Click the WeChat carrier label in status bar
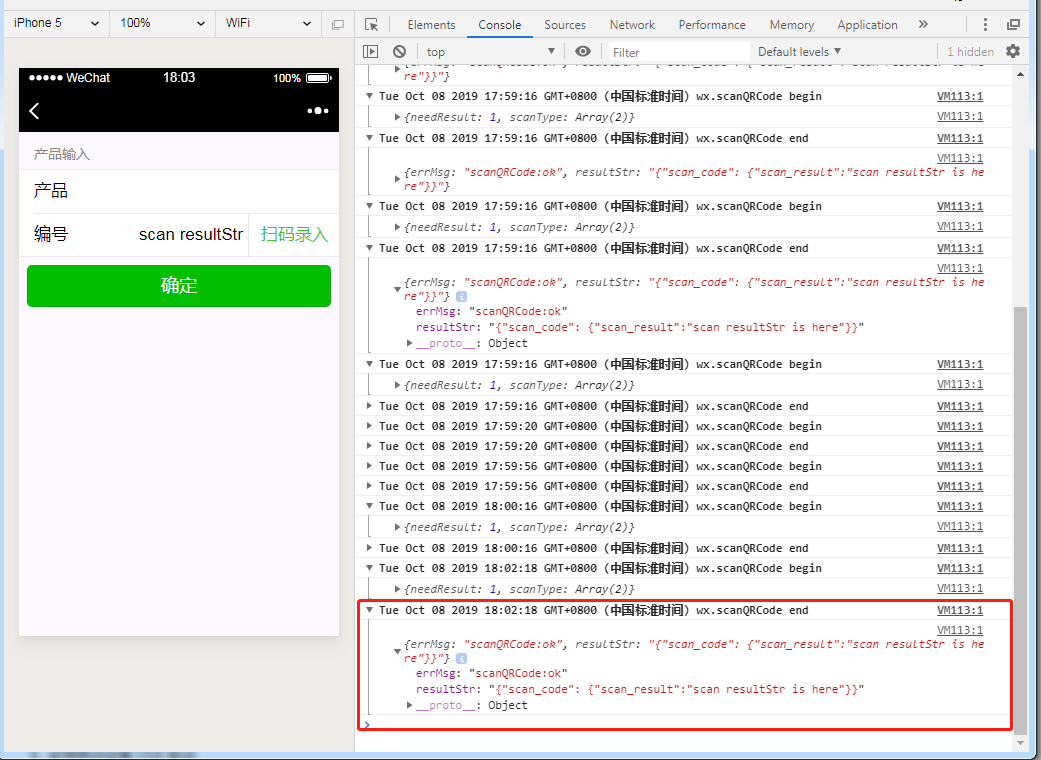Viewport: 1041px width, 760px height. 88,78
